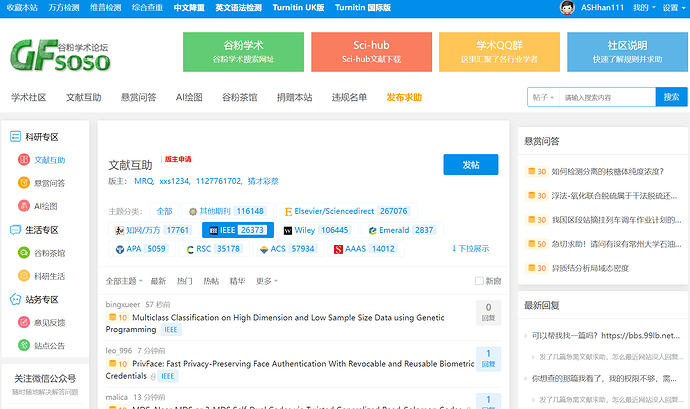Click the 生活专区 section icon
Screen dimensions: 690x409
(x=15, y=230)
